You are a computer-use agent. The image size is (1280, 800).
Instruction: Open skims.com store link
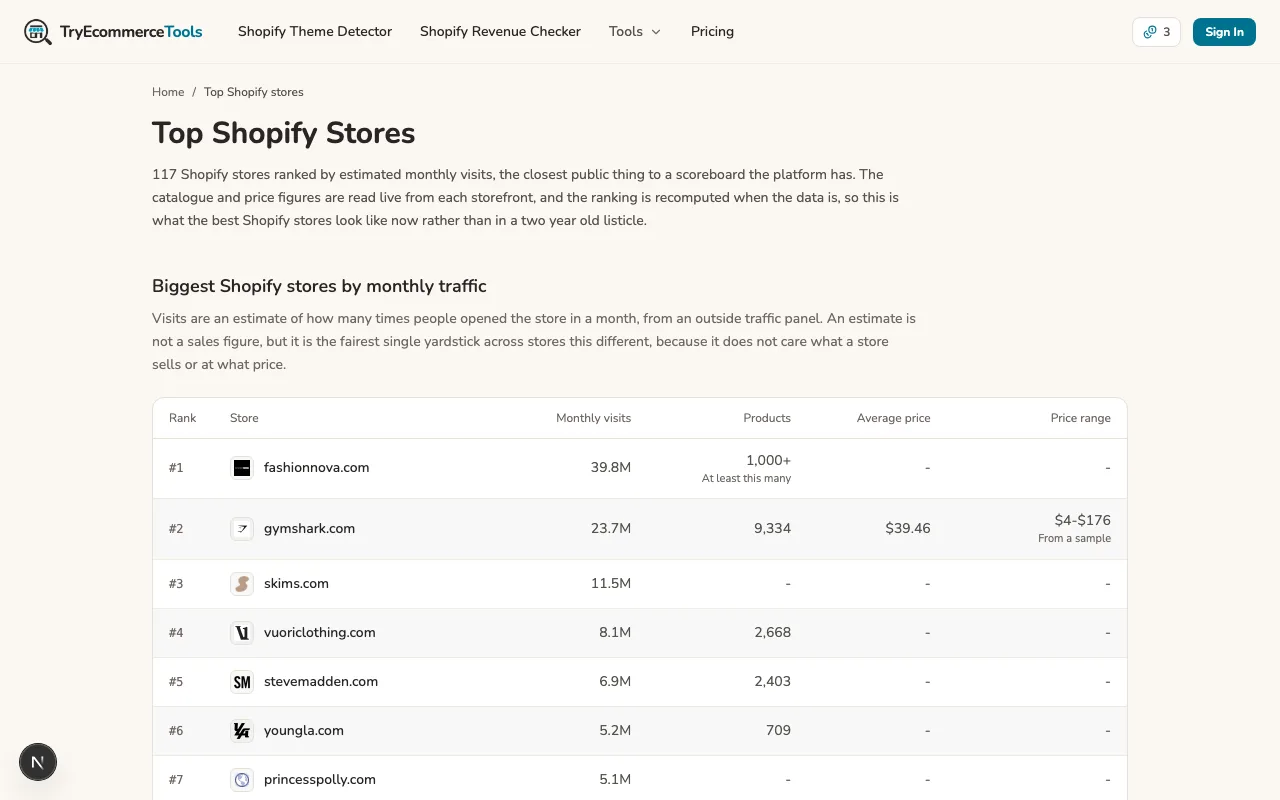click(296, 584)
